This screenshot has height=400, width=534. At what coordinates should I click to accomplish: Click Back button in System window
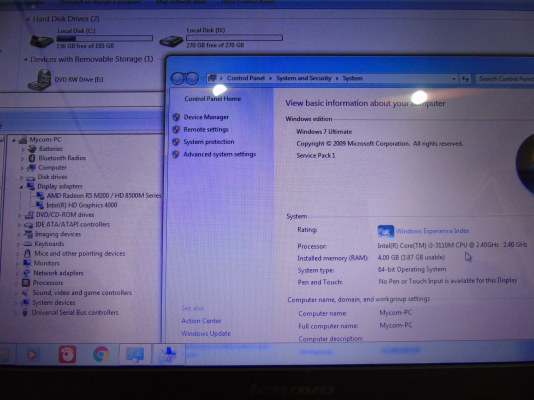[x=177, y=79]
